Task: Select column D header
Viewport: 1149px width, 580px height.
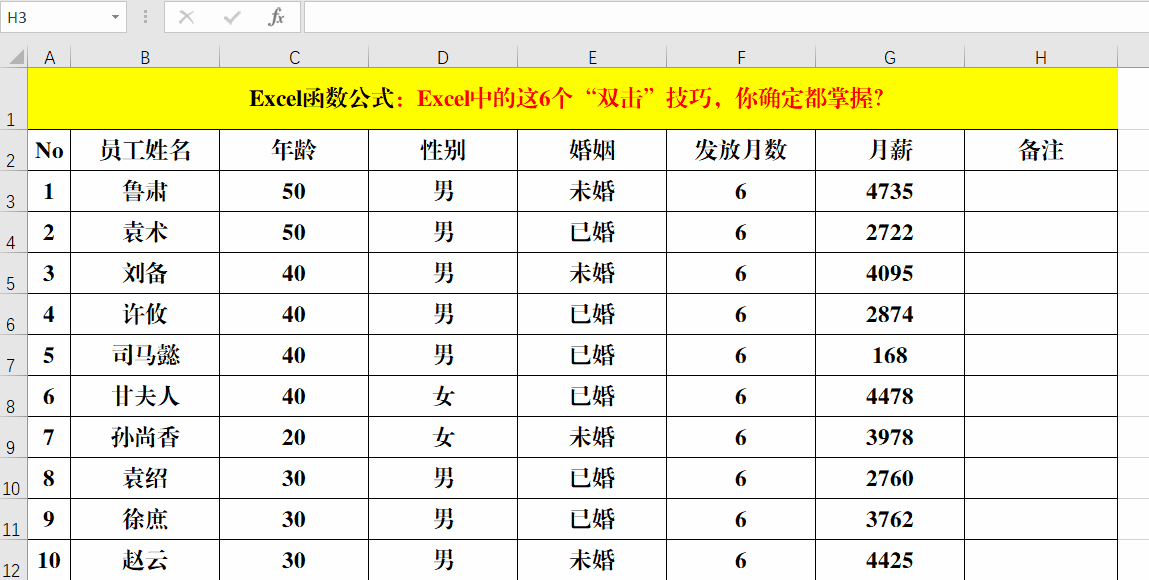Action: tap(443, 57)
